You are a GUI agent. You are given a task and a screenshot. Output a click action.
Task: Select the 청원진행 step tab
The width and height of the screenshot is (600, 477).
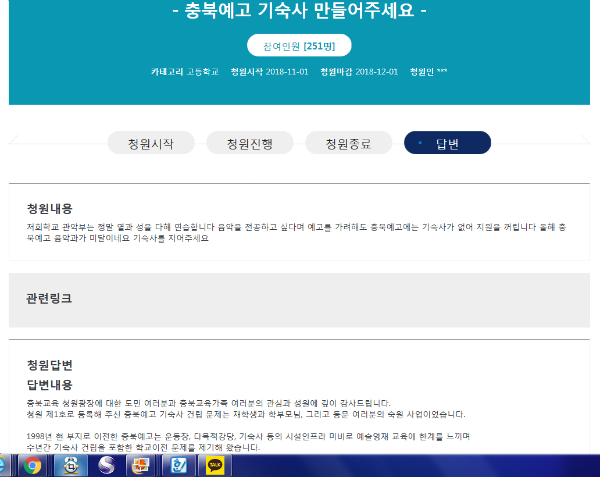click(x=249, y=143)
